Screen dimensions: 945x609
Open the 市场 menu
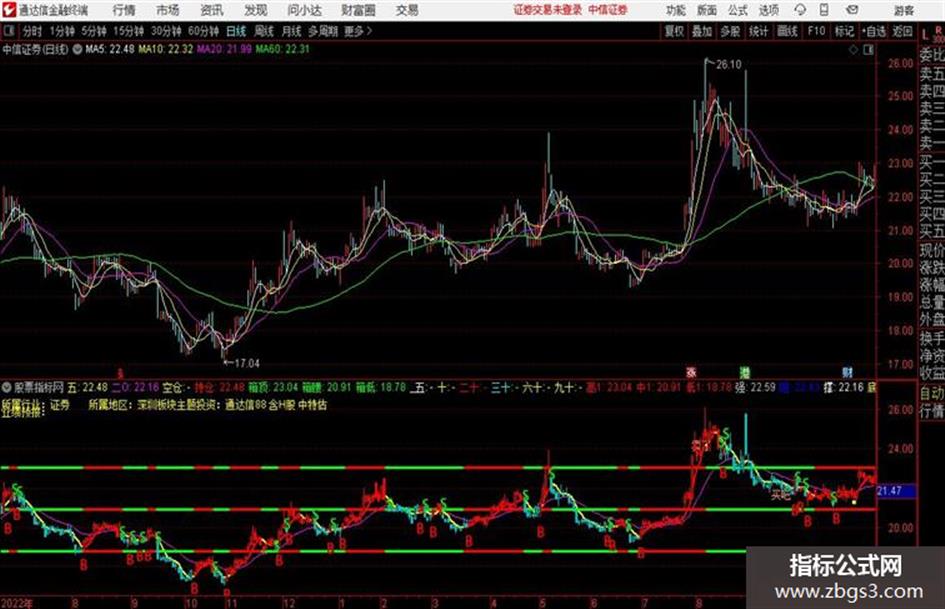tap(167, 10)
